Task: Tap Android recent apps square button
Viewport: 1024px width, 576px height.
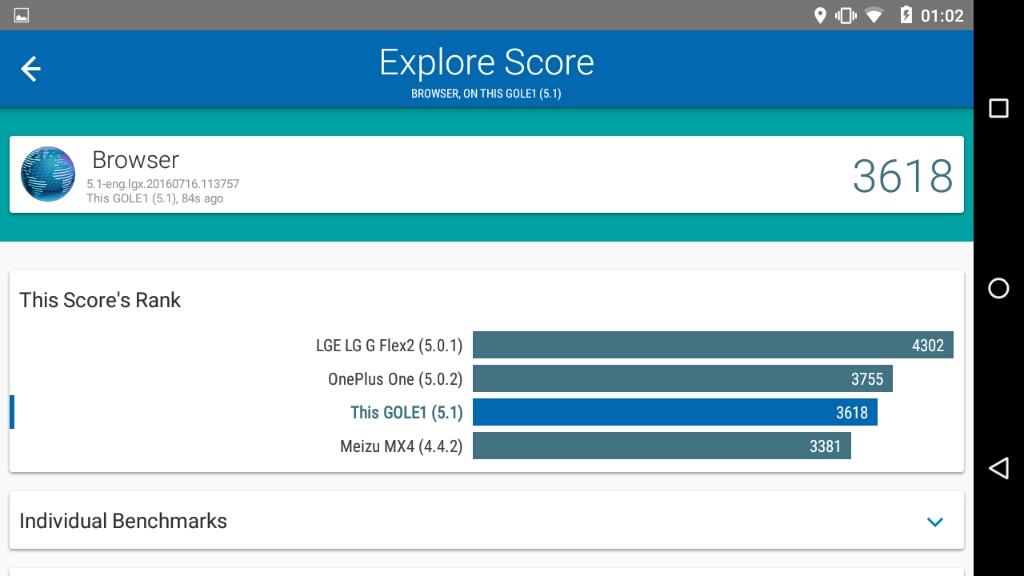Action: [x=999, y=108]
